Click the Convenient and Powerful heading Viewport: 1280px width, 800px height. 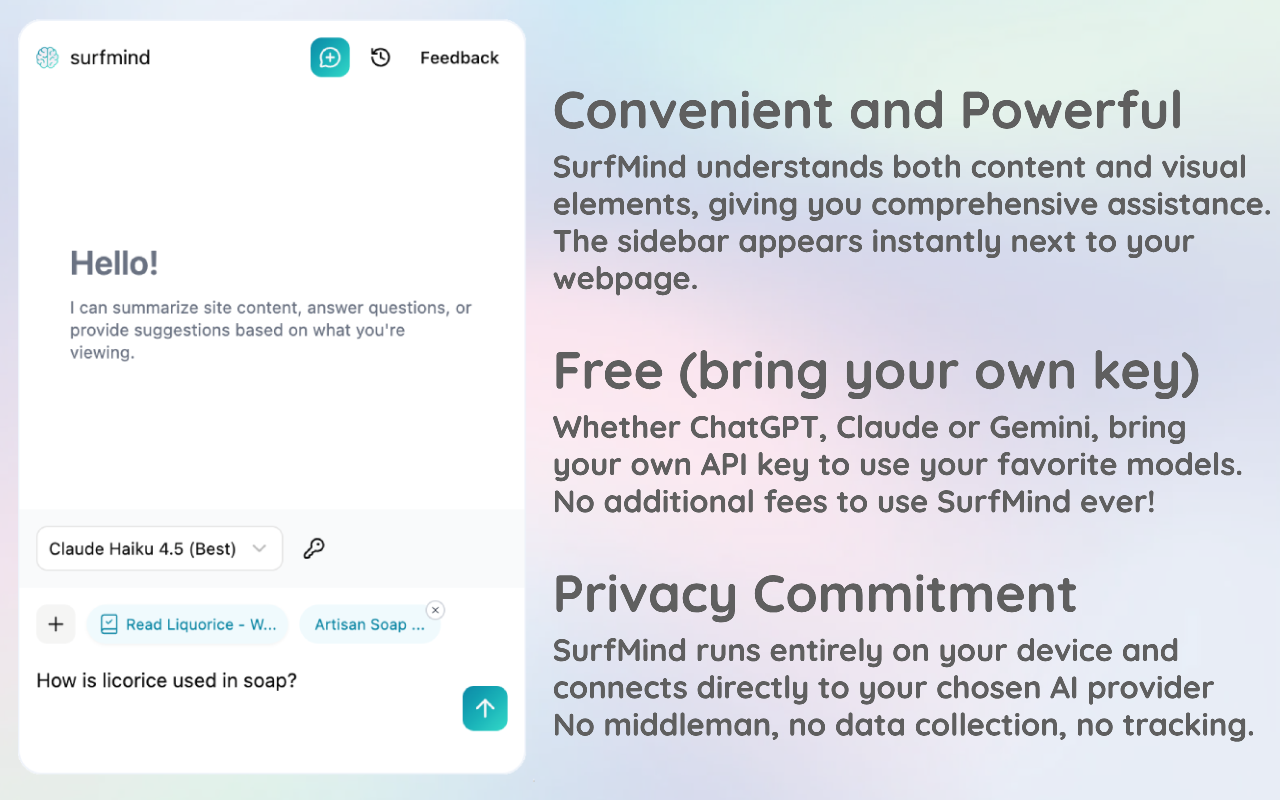[867, 111]
